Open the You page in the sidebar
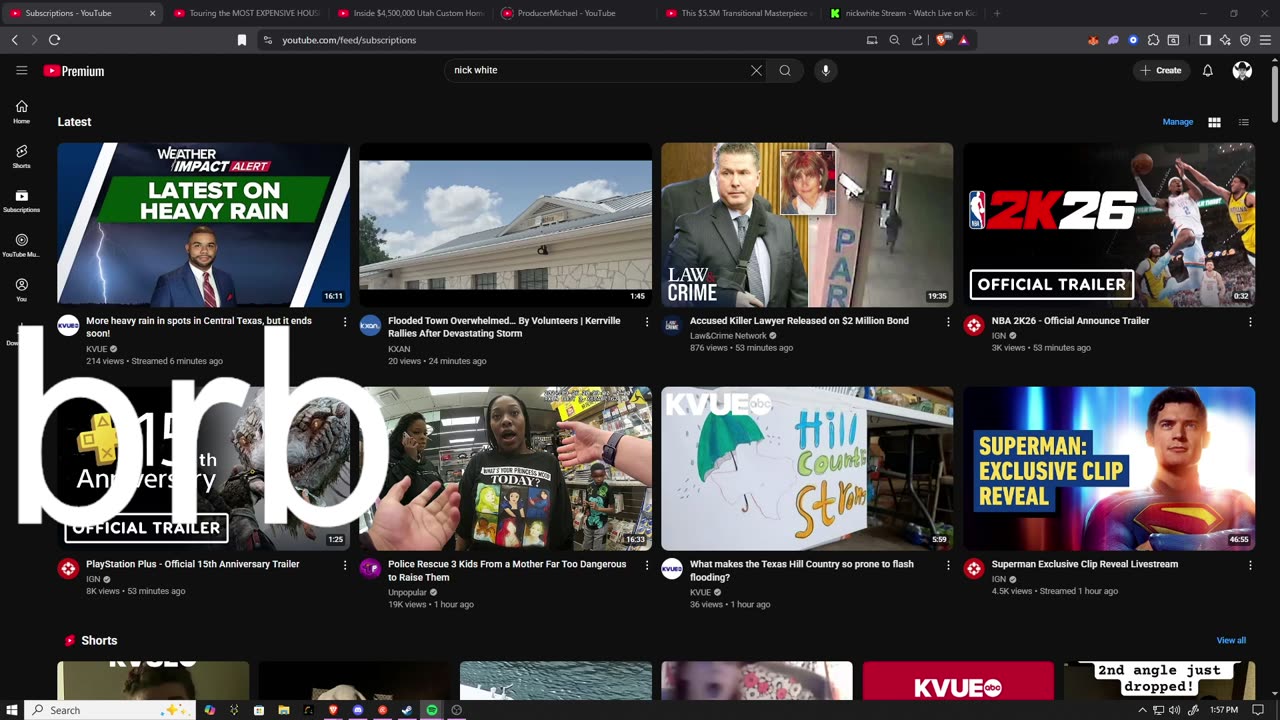 (21, 289)
